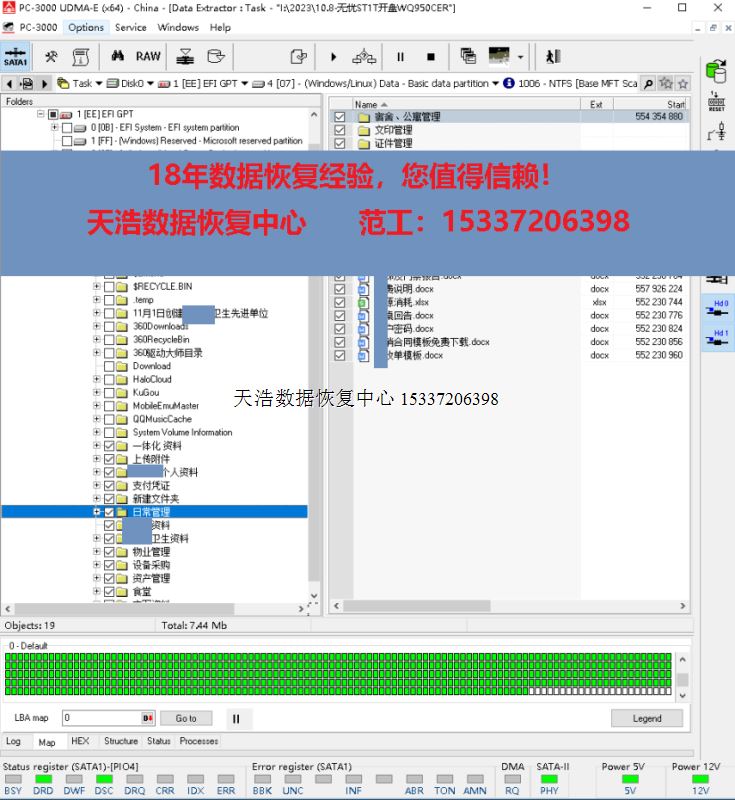Open the Service menu
This screenshot has width=735, height=800.
(130, 27)
